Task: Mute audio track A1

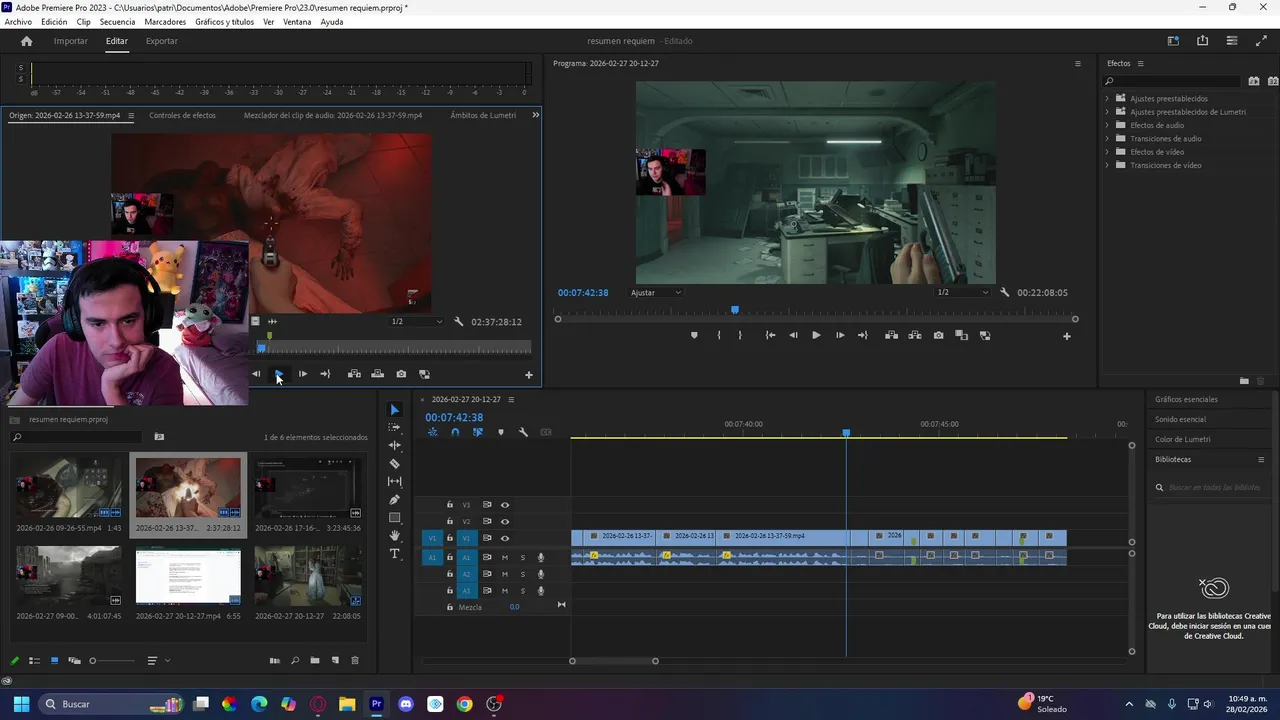Action: (x=505, y=557)
